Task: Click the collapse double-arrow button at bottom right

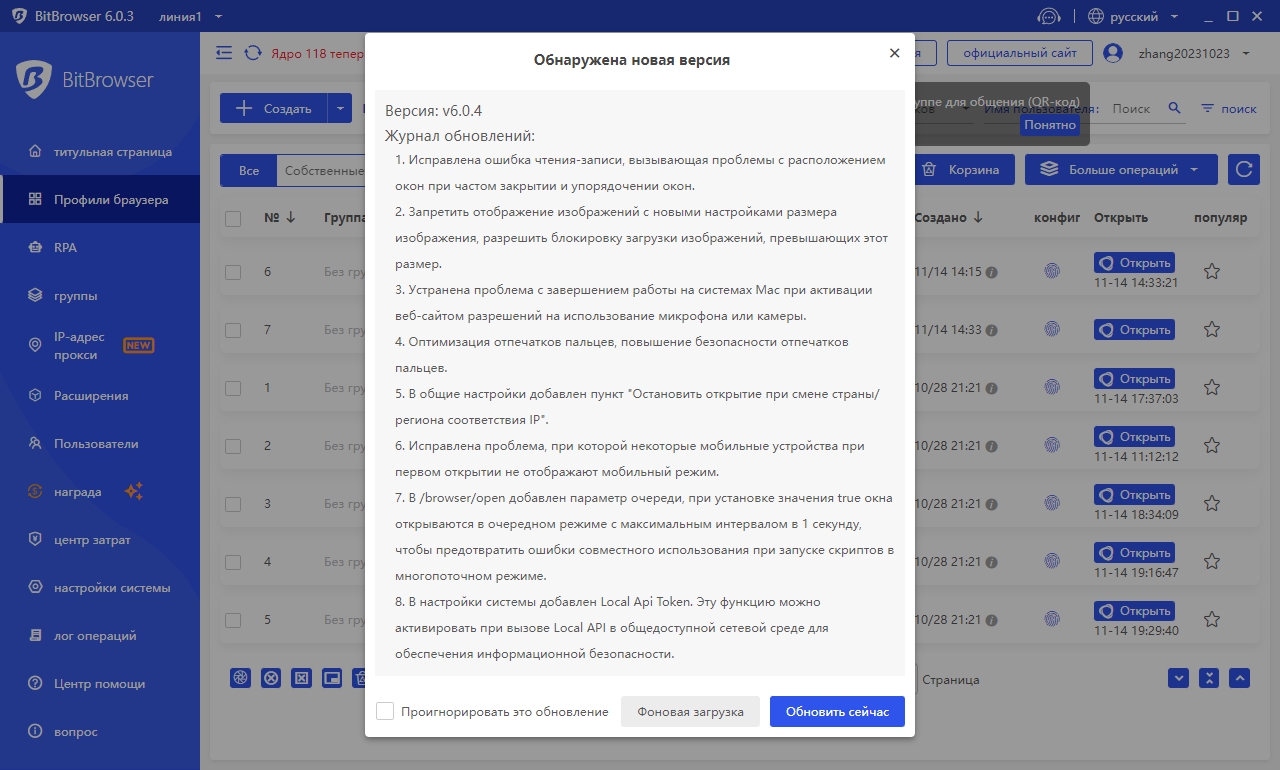Action: point(1210,678)
